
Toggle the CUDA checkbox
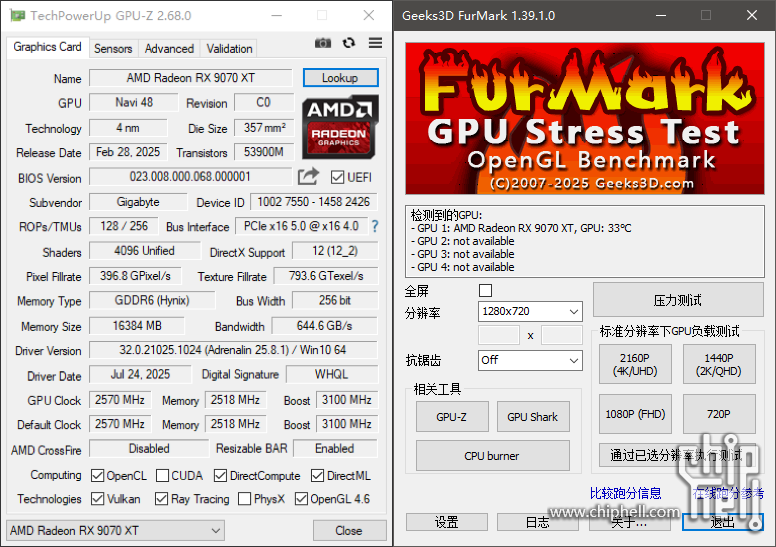point(162,476)
